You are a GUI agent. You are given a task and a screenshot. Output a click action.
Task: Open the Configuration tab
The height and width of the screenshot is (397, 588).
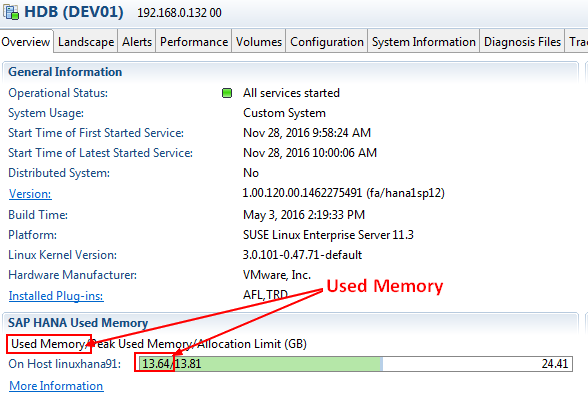click(327, 42)
